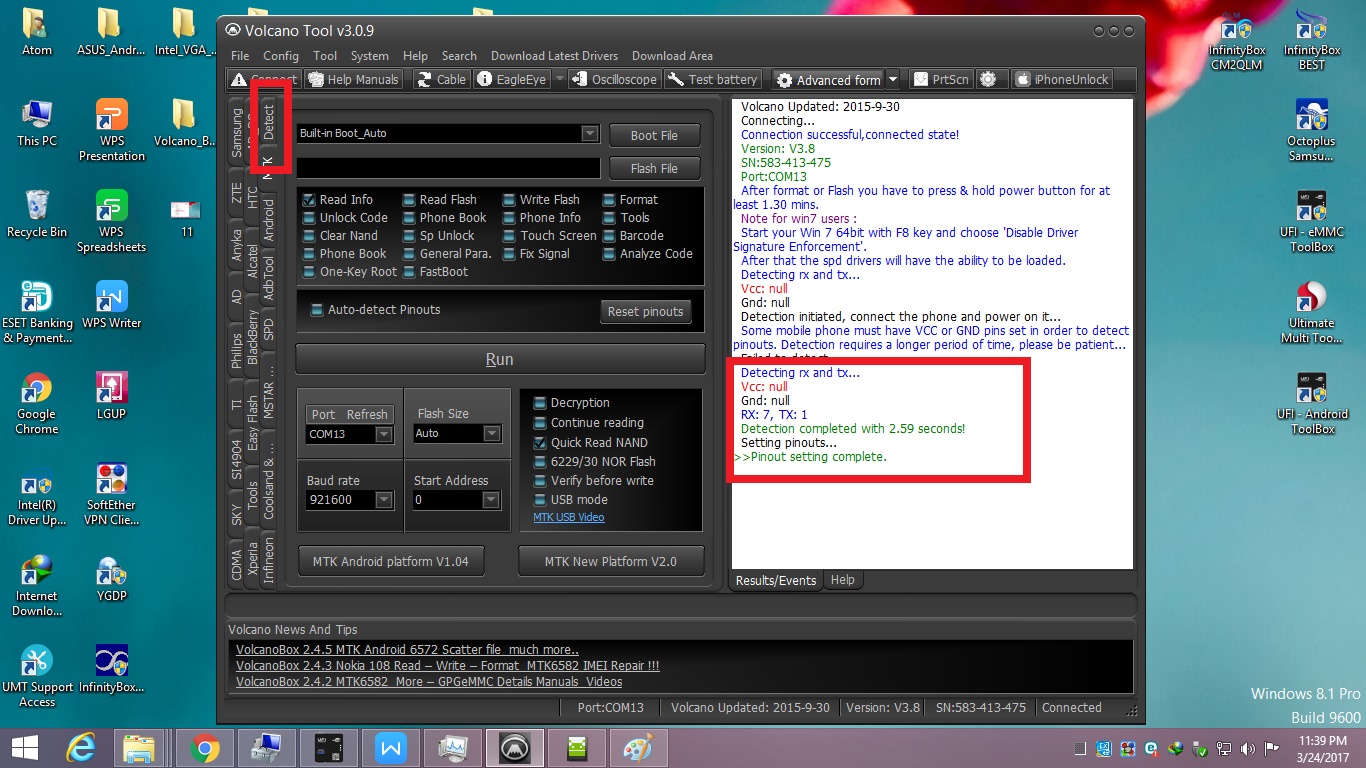Open the Oscilloscope tool
The height and width of the screenshot is (768, 1366).
tap(614, 79)
